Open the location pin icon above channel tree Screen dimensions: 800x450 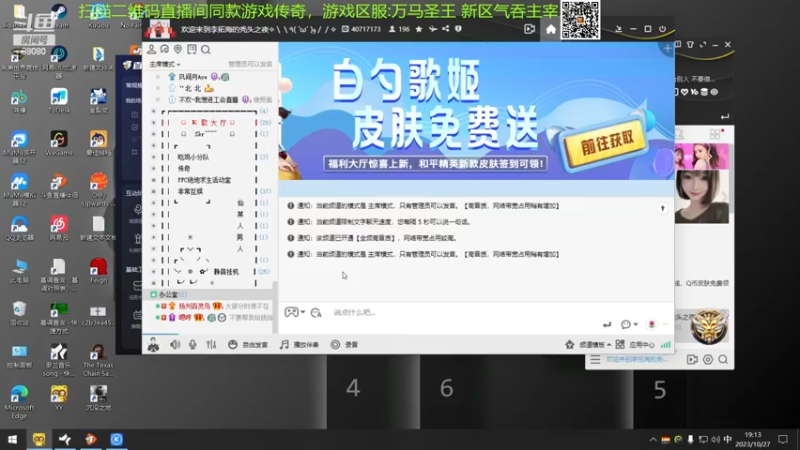(x=178, y=49)
